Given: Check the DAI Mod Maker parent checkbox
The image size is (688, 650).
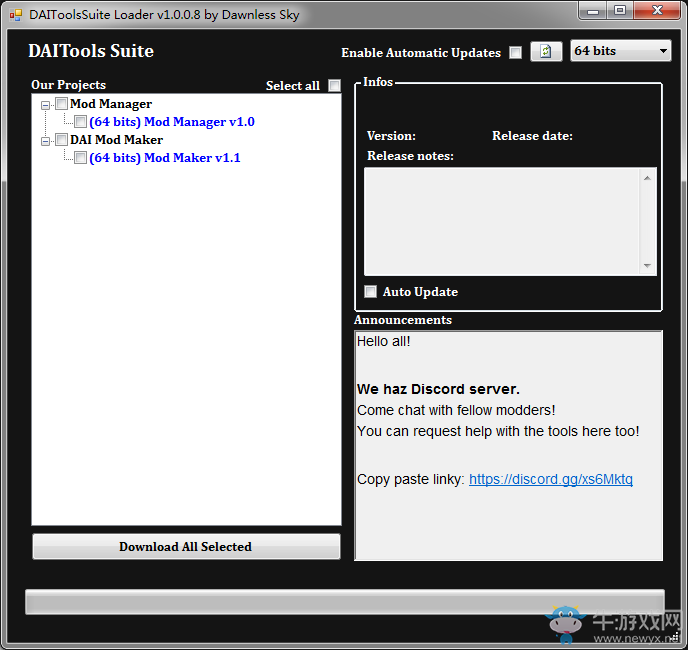Looking at the screenshot, I should tap(61, 140).
